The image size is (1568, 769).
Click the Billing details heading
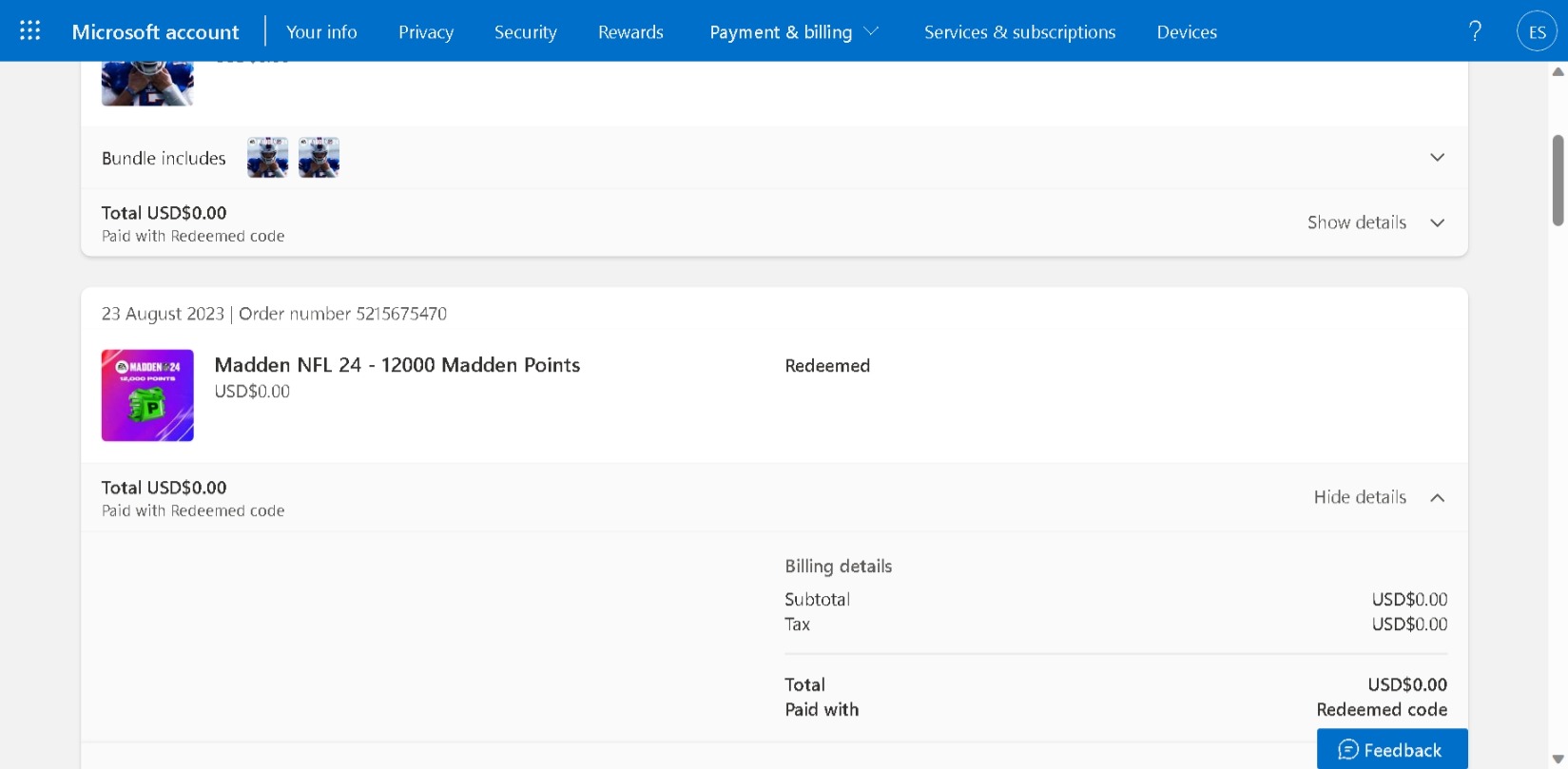tap(838, 567)
